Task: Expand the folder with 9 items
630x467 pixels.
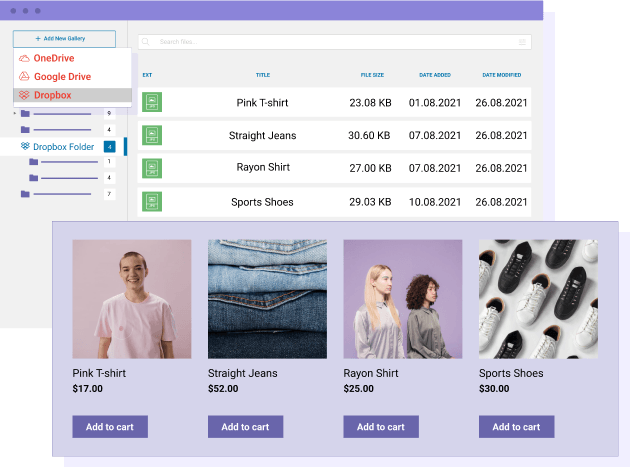Action: [16, 113]
